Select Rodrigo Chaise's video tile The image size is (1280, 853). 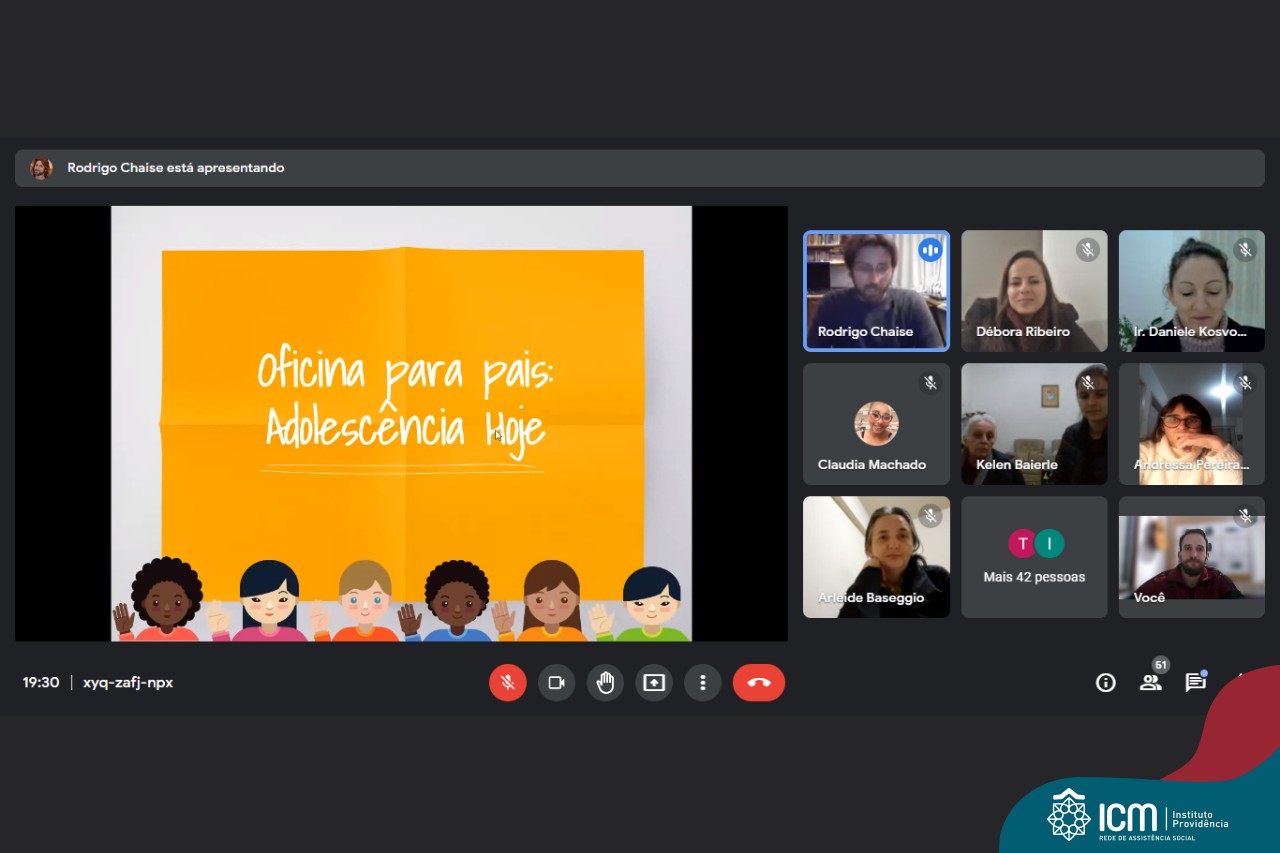876,291
